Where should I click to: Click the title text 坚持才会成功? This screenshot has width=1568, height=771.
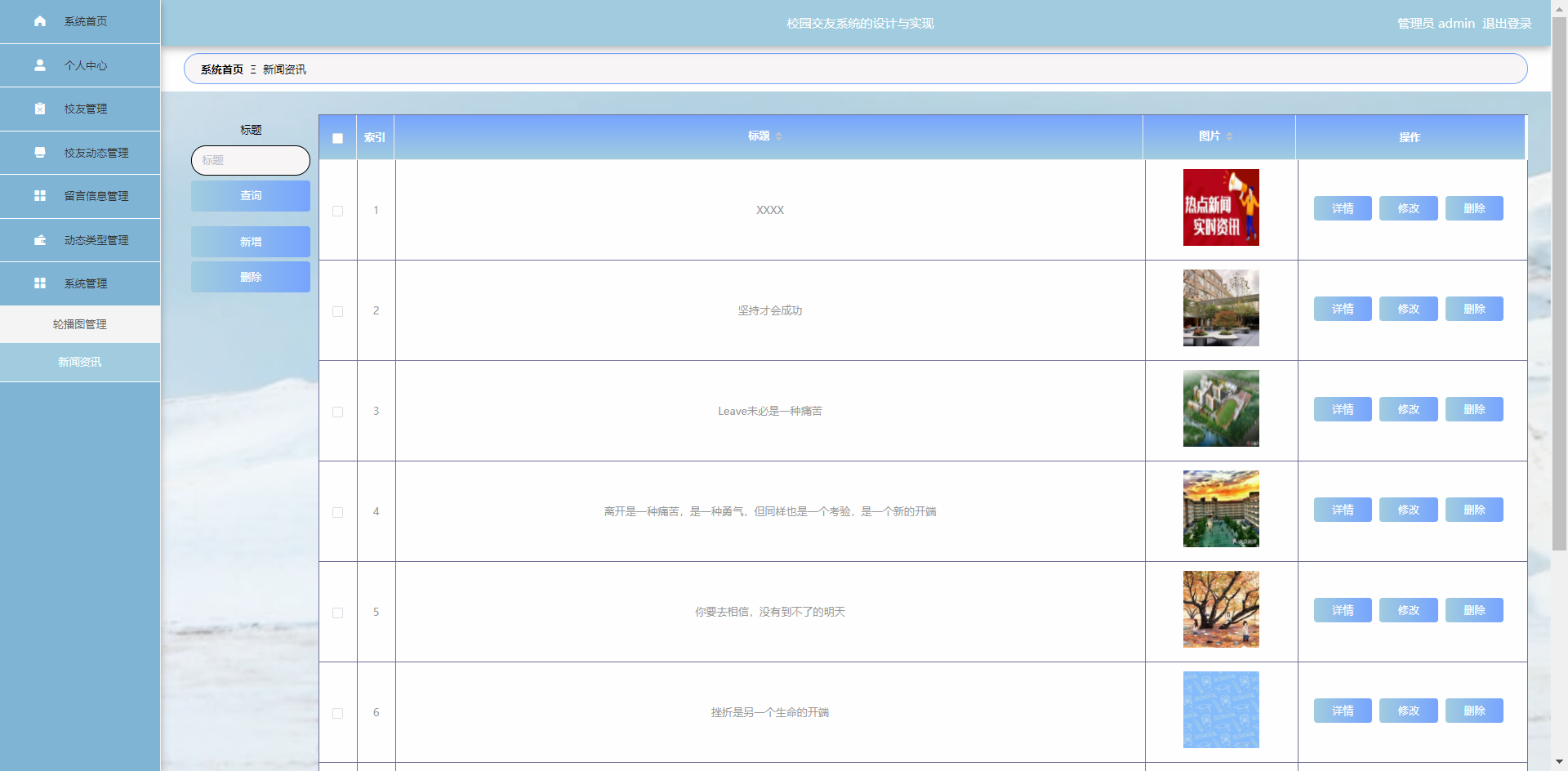pos(770,310)
